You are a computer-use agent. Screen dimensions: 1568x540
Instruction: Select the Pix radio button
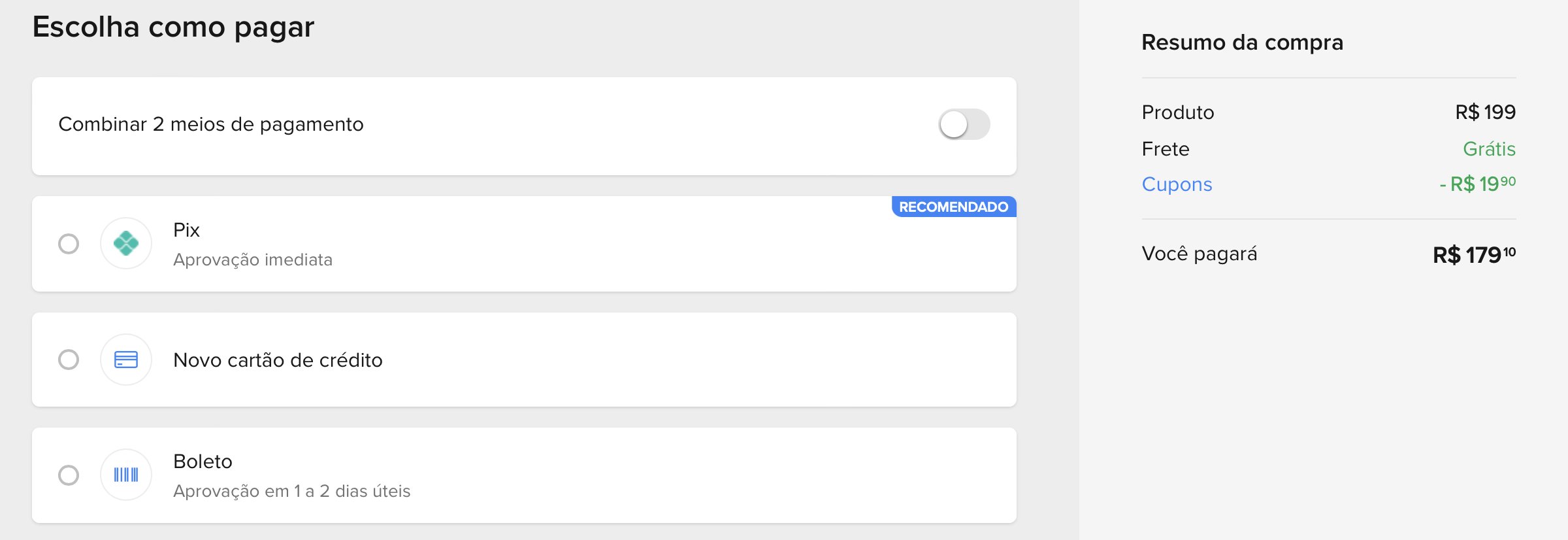click(69, 244)
